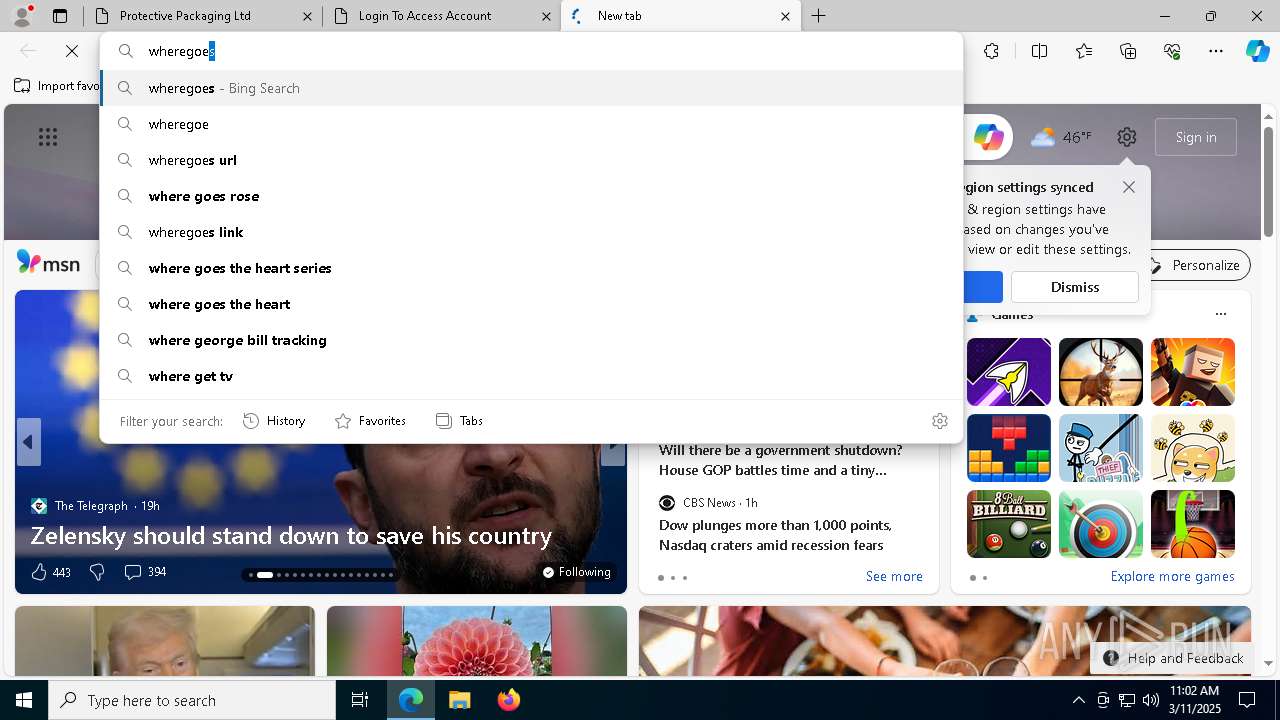Open the Extensions puzzle icon

(x=991, y=51)
